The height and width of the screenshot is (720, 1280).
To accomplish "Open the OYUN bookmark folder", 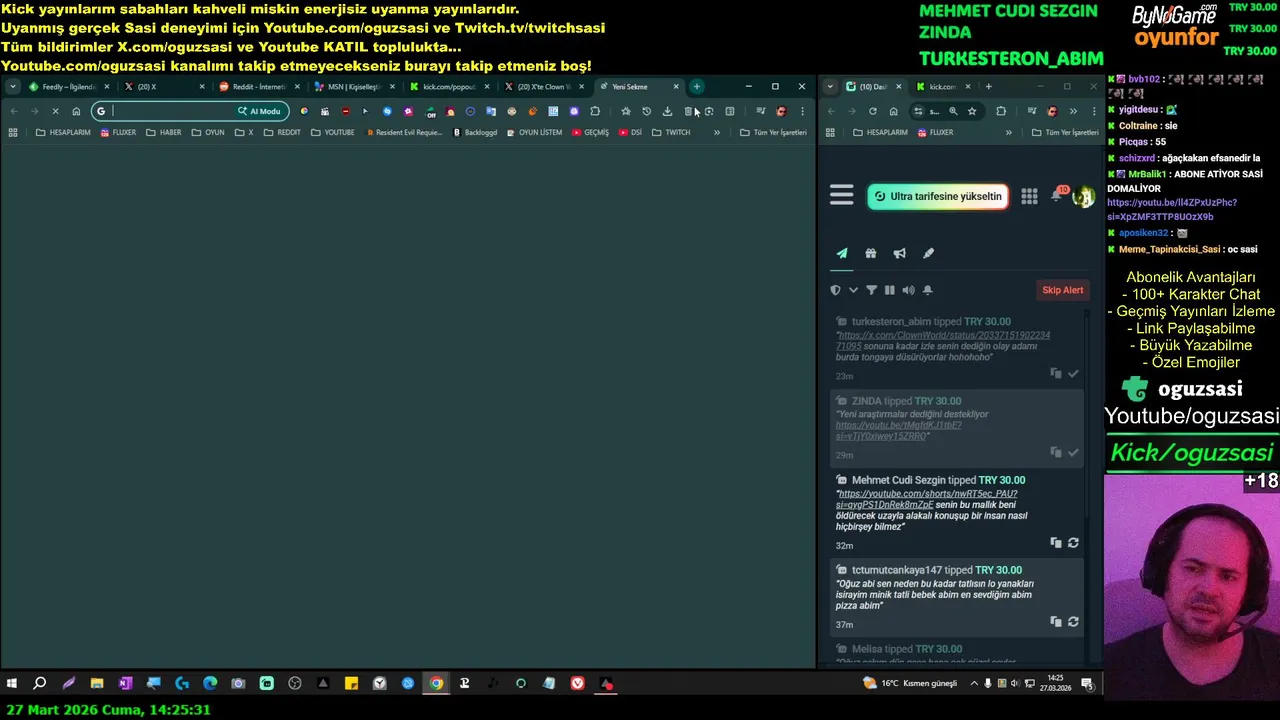I will 208,132.
